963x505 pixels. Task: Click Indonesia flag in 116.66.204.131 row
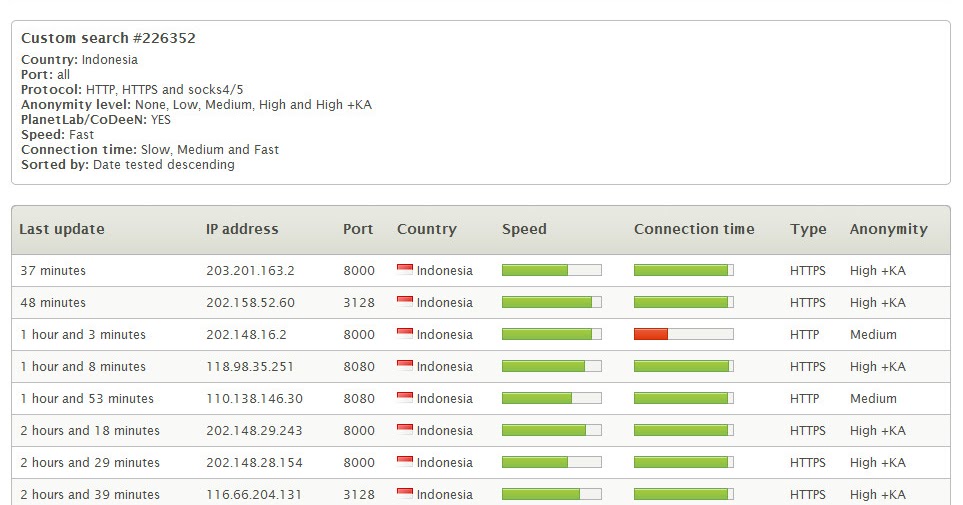tap(405, 493)
